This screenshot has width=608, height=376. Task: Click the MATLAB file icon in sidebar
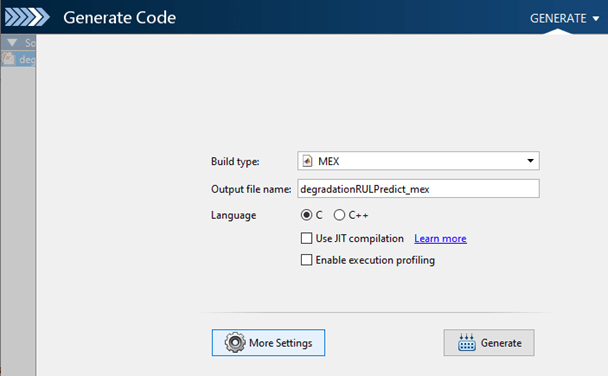[9, 59]
